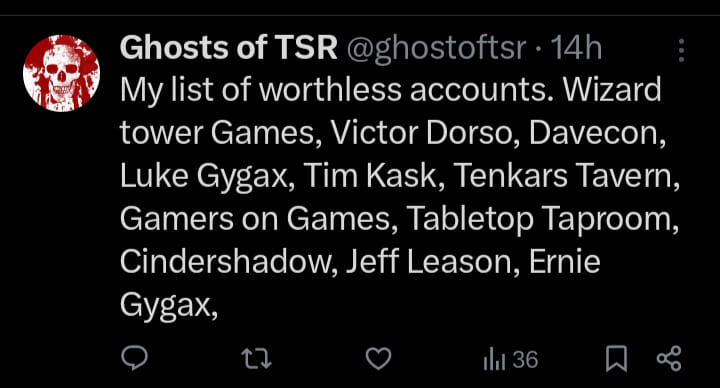The image size is (720, 388).
Task: Open the three-dot more options menu
Action: [x=681, y=50]
